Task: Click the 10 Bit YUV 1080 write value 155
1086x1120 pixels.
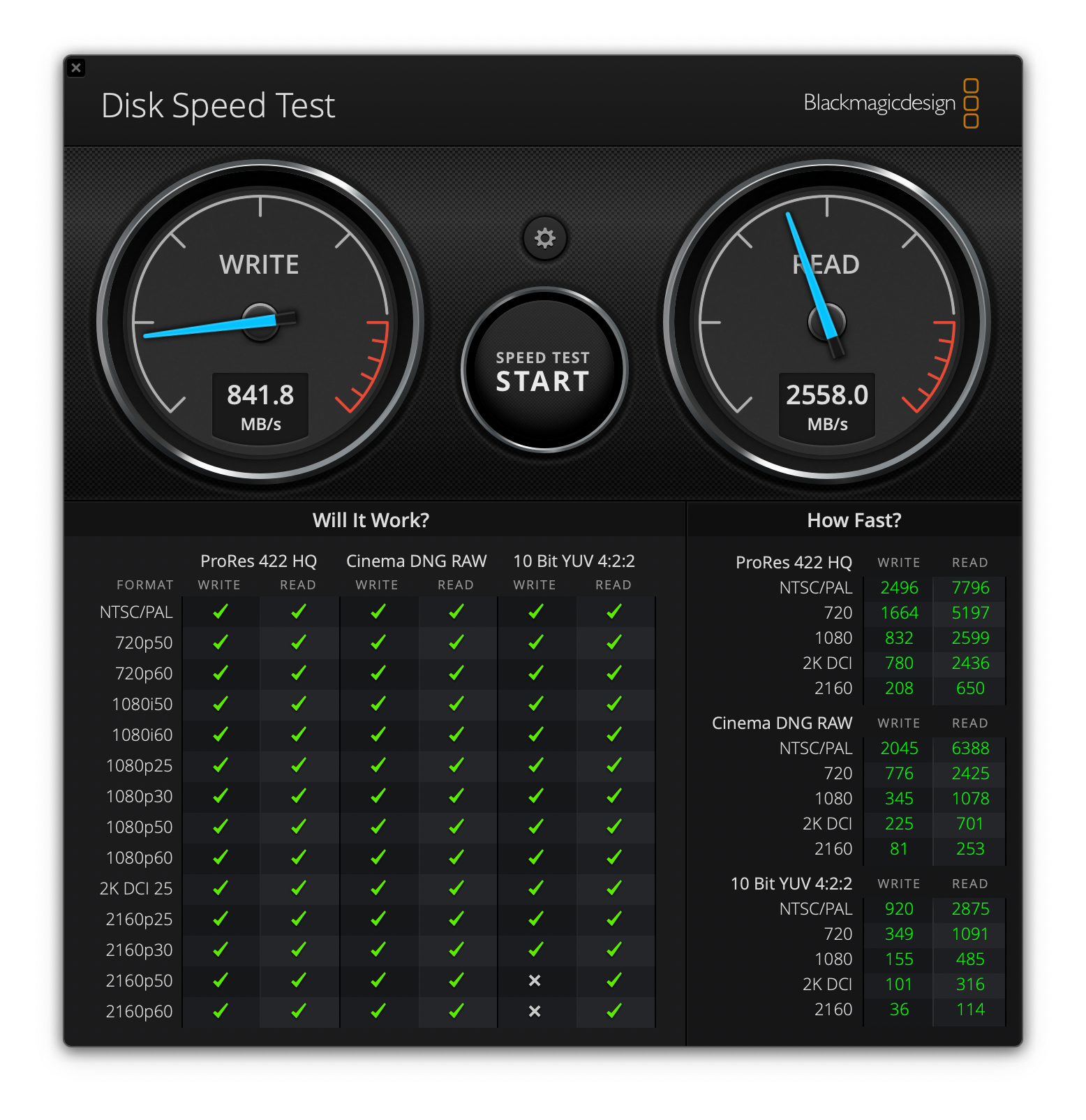Action: point(899,959)
